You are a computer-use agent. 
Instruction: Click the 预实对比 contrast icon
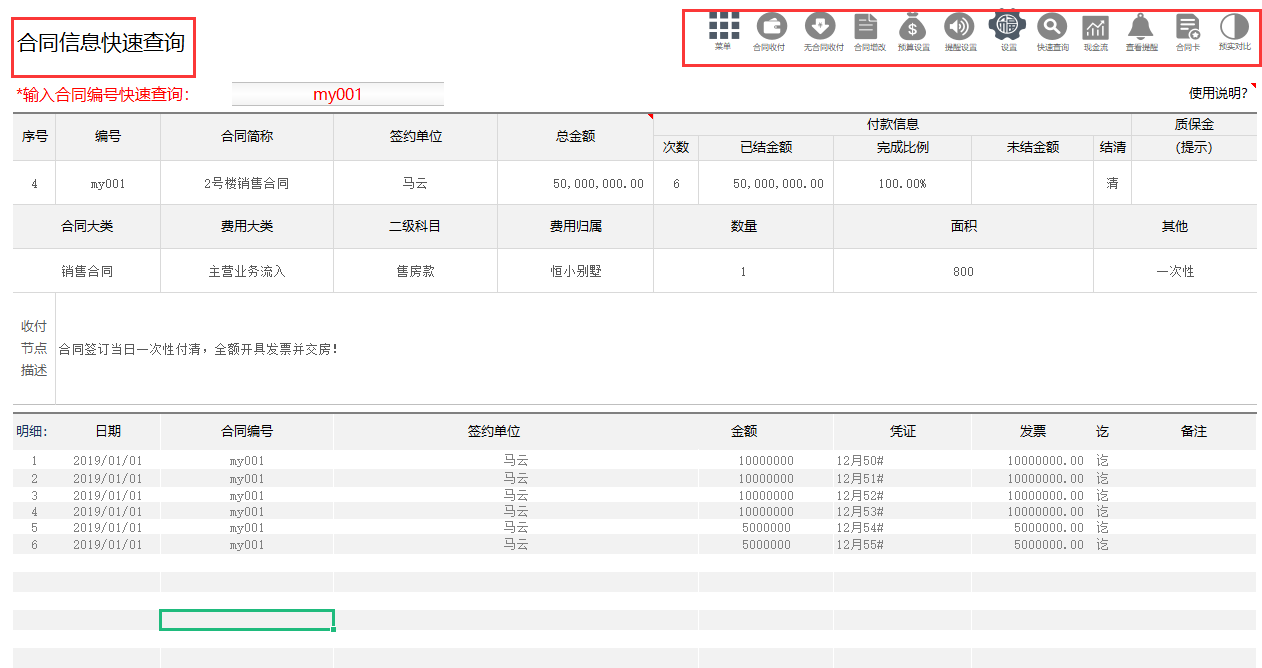(1235, 28)
